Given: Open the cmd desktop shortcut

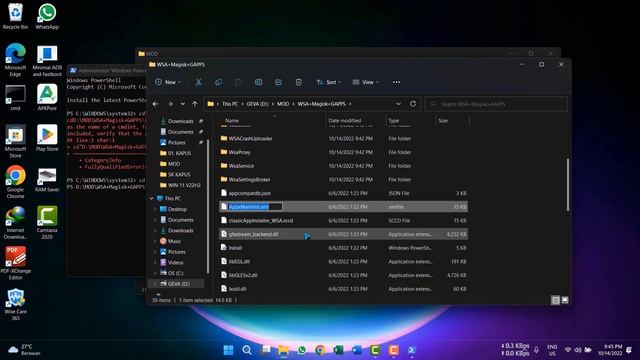Looking at the screenshot, I should point(16,98).
